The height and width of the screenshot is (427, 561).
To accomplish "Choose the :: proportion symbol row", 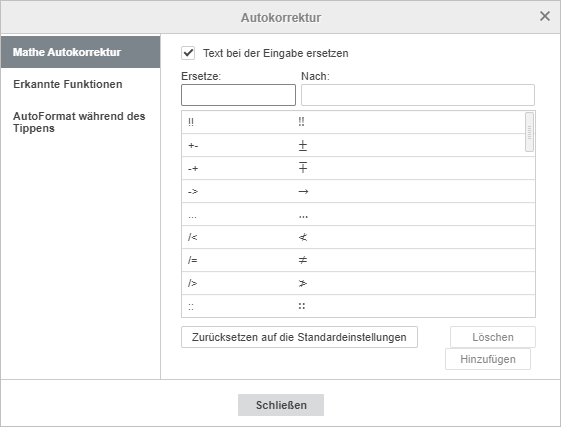I will [358, 306].
